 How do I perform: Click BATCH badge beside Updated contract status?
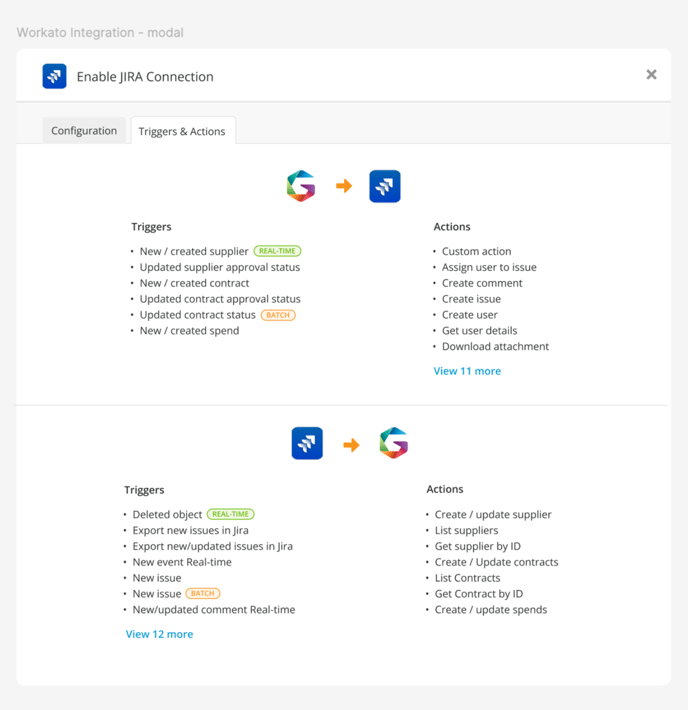278,315
